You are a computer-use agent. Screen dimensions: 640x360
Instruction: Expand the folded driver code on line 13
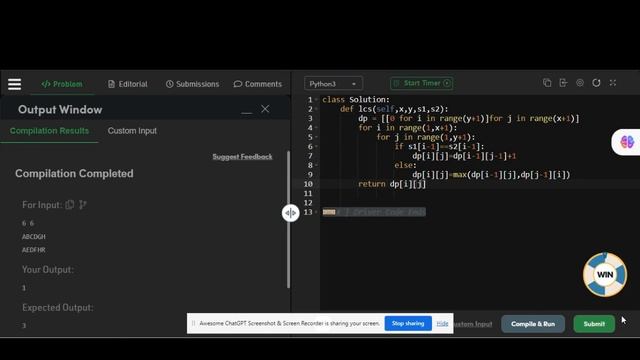317,213
